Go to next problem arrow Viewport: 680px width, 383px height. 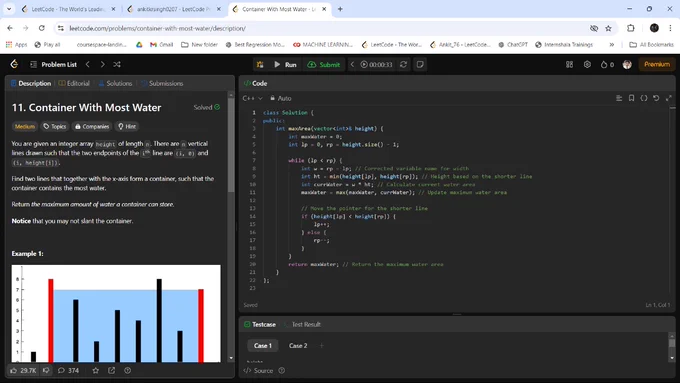pyautogui.click(x=102, y=64)
